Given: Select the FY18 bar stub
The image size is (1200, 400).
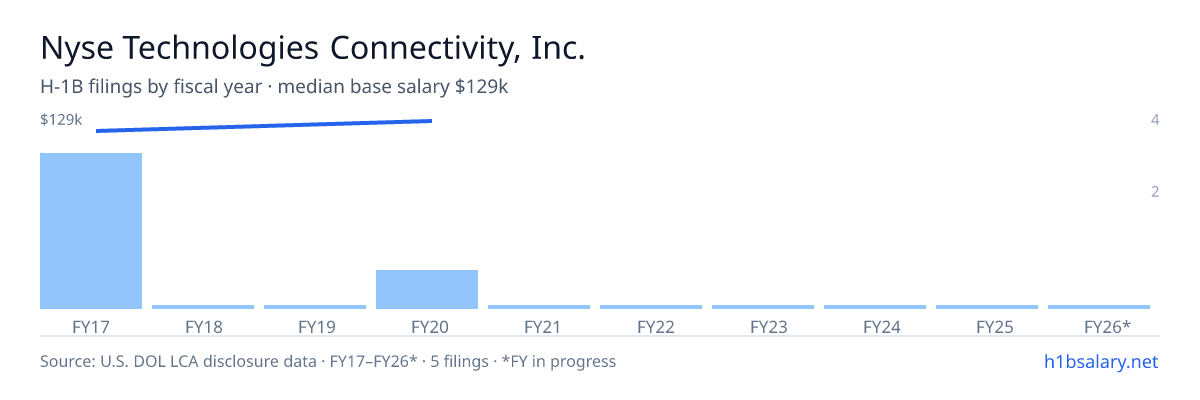Looking at the screenshot, I should coord(203,307).
